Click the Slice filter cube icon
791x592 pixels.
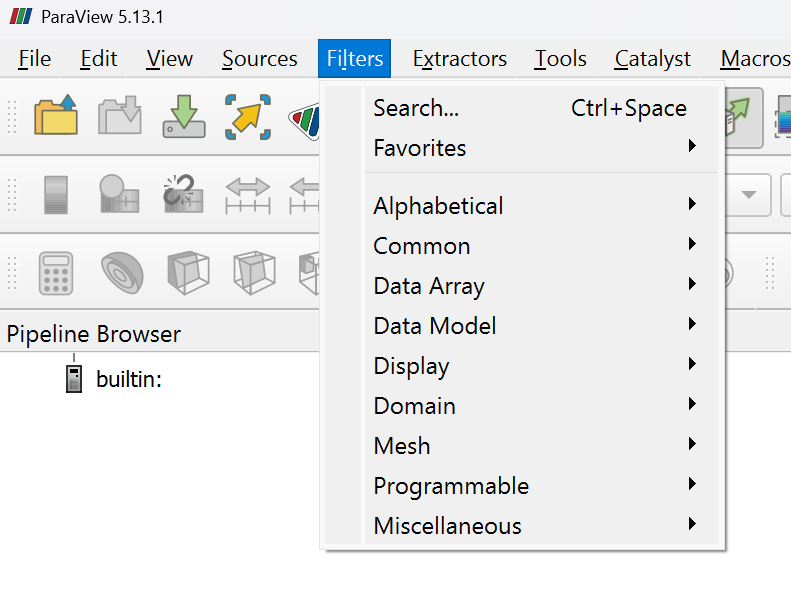pos(254,273)
